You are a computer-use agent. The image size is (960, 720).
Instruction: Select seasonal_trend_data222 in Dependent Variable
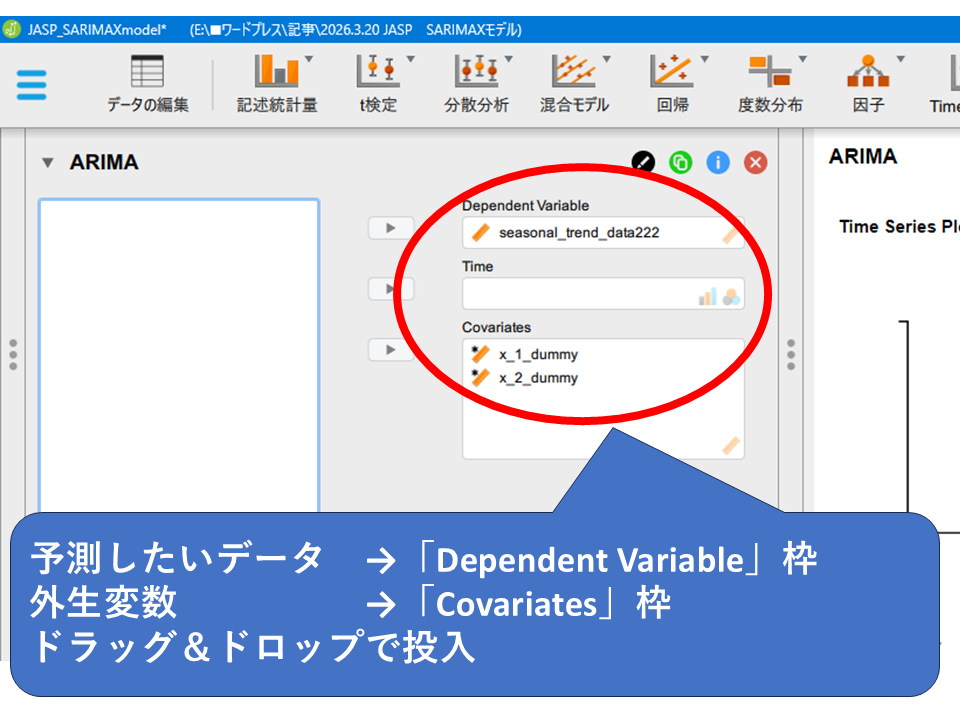pyautogui.click(x=579, y=233)
